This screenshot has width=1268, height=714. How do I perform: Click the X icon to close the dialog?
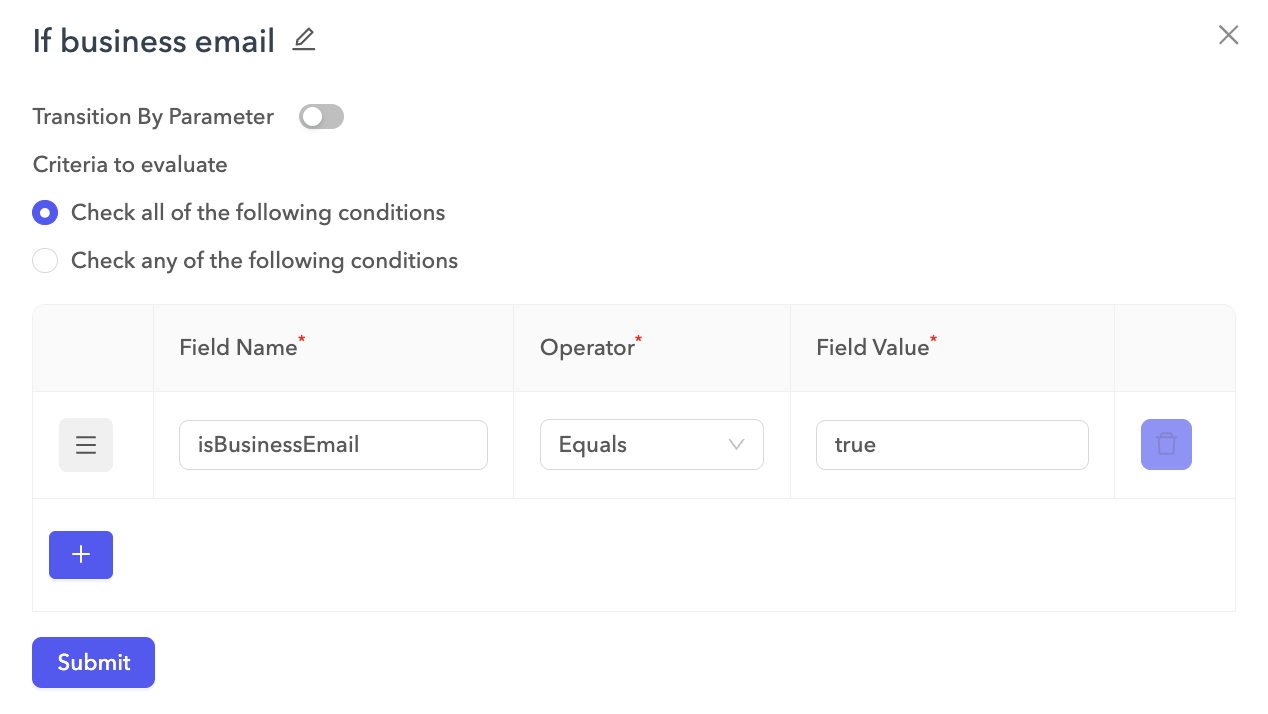pyautogui.click(x=1228, y=34)
